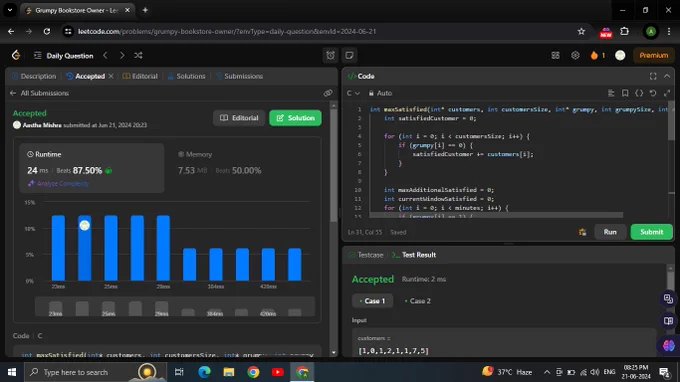Click the green Submit button
The height and width of the screenshot is (382, 680).
point(651,232)
